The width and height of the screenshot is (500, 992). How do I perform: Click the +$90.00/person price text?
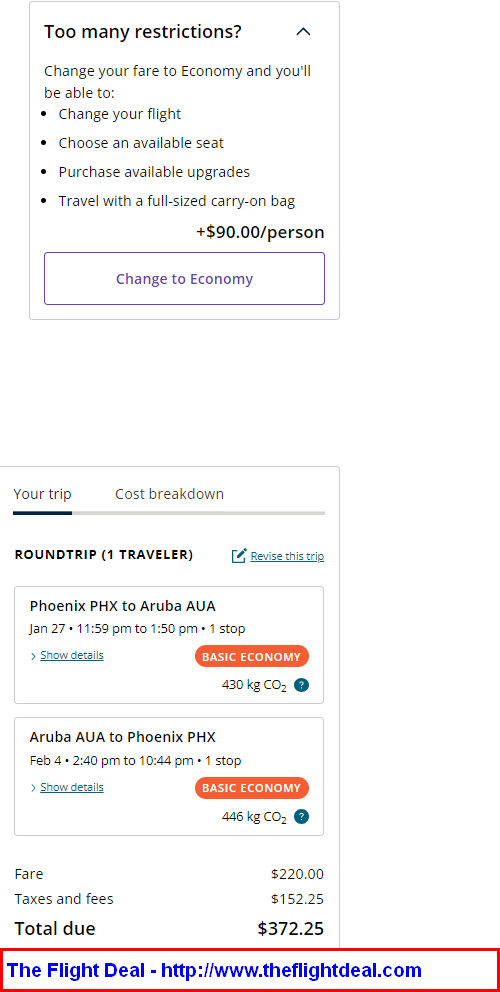(260, 232)
